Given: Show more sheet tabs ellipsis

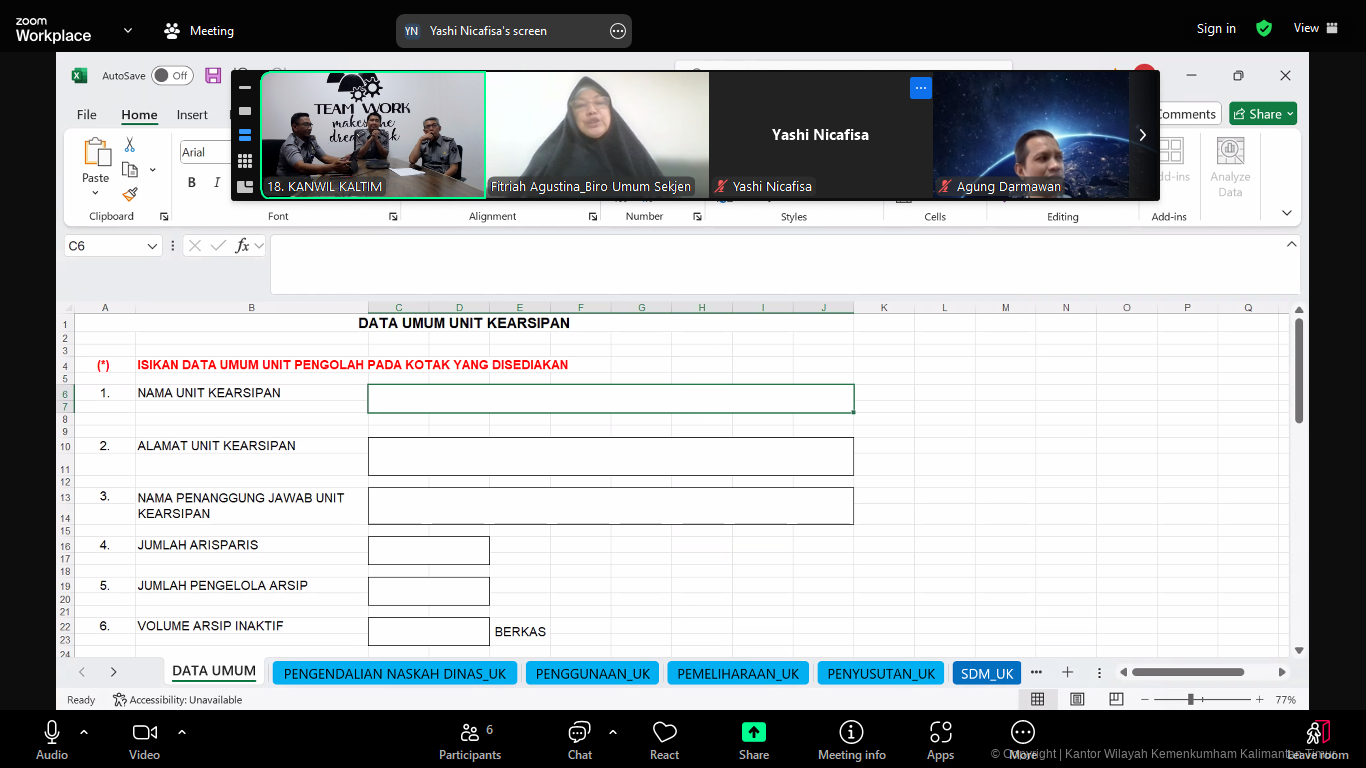Looking at the screenshot, I should point(1036,672).
